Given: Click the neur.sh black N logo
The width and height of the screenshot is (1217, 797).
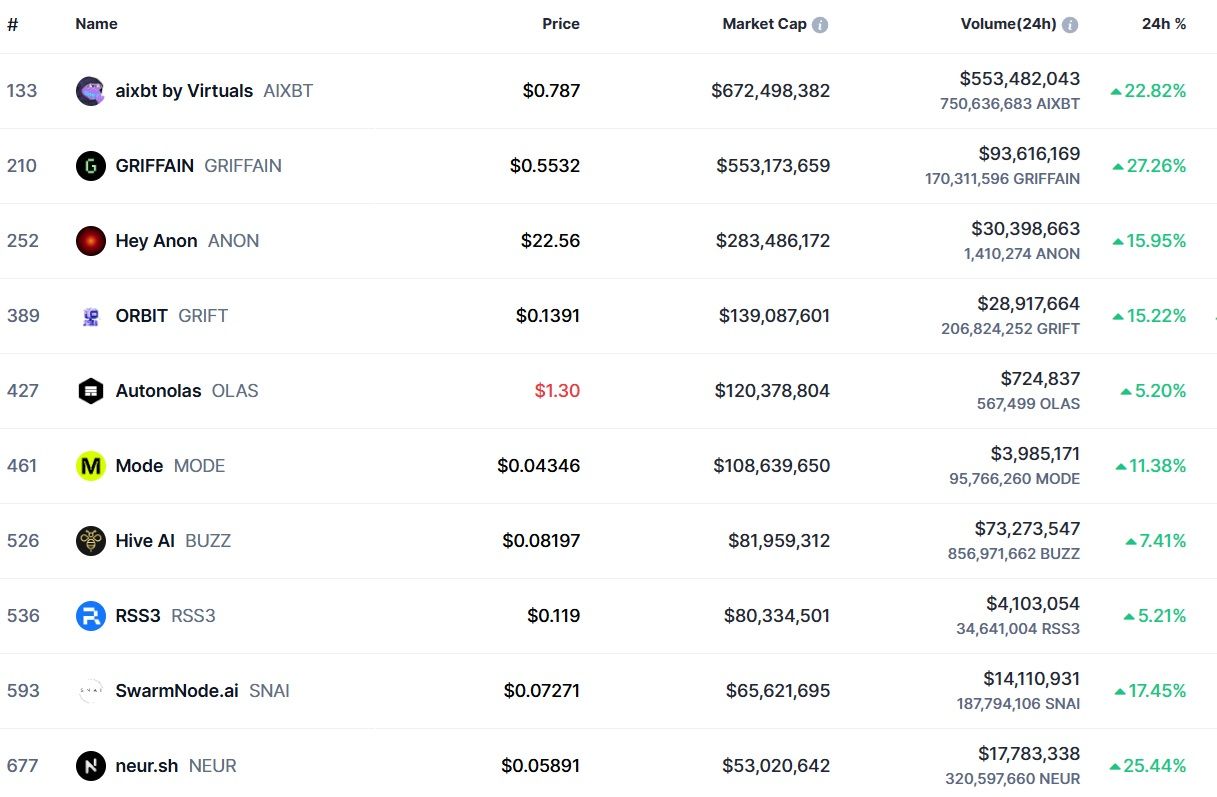Looking at the screenshot, I should pos(90,766).
